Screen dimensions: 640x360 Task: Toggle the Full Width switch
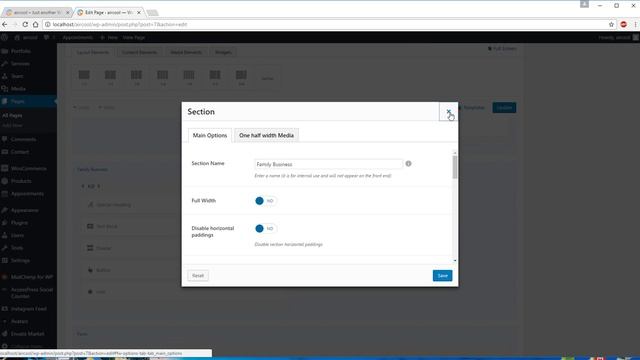(x=265, y=201)
